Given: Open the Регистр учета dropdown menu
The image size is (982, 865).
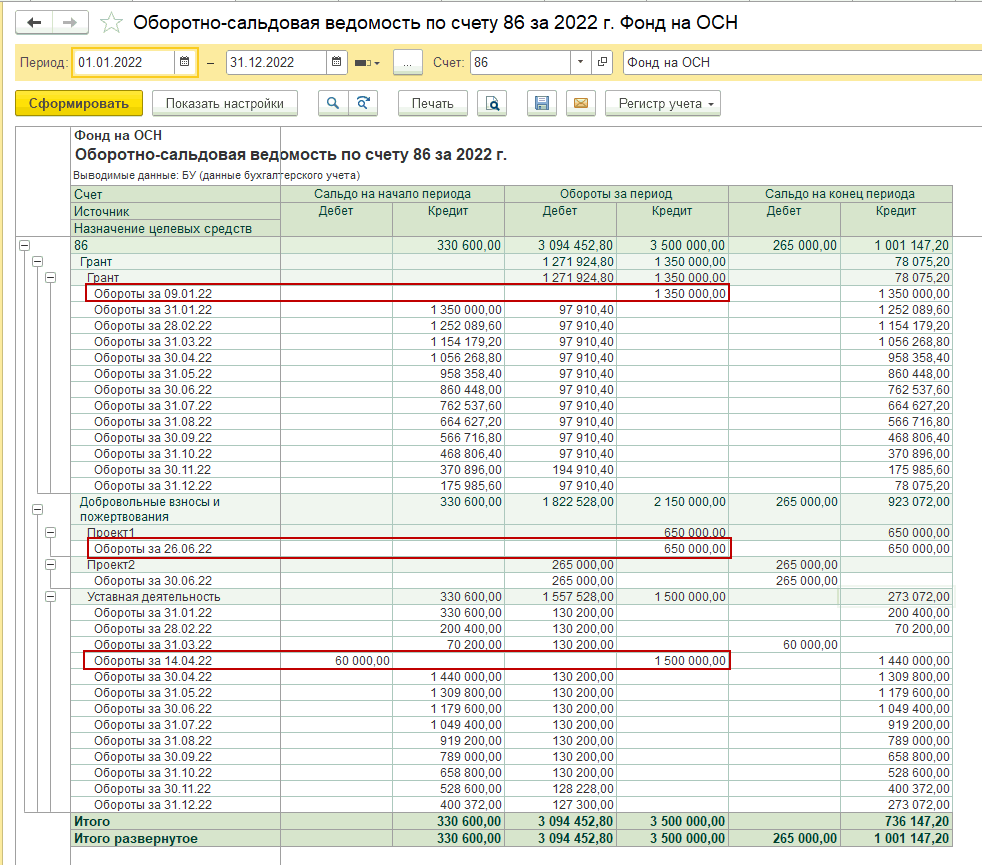Looking at the screenshot, I should pos(667,103).
